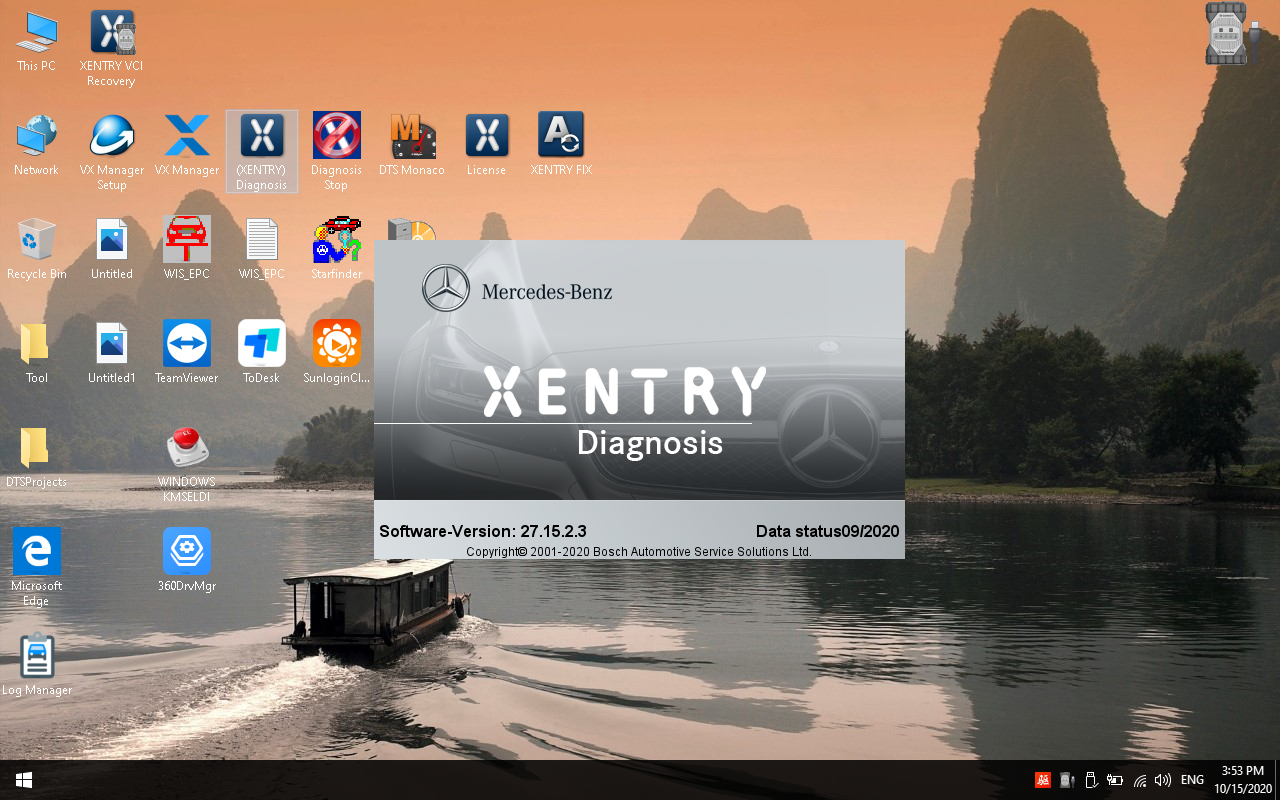Image resolution: width=1280 pixels, height=800 pixels.
Task: Launch the XENTRY FIX shortcut
Action: coord(561,146)
